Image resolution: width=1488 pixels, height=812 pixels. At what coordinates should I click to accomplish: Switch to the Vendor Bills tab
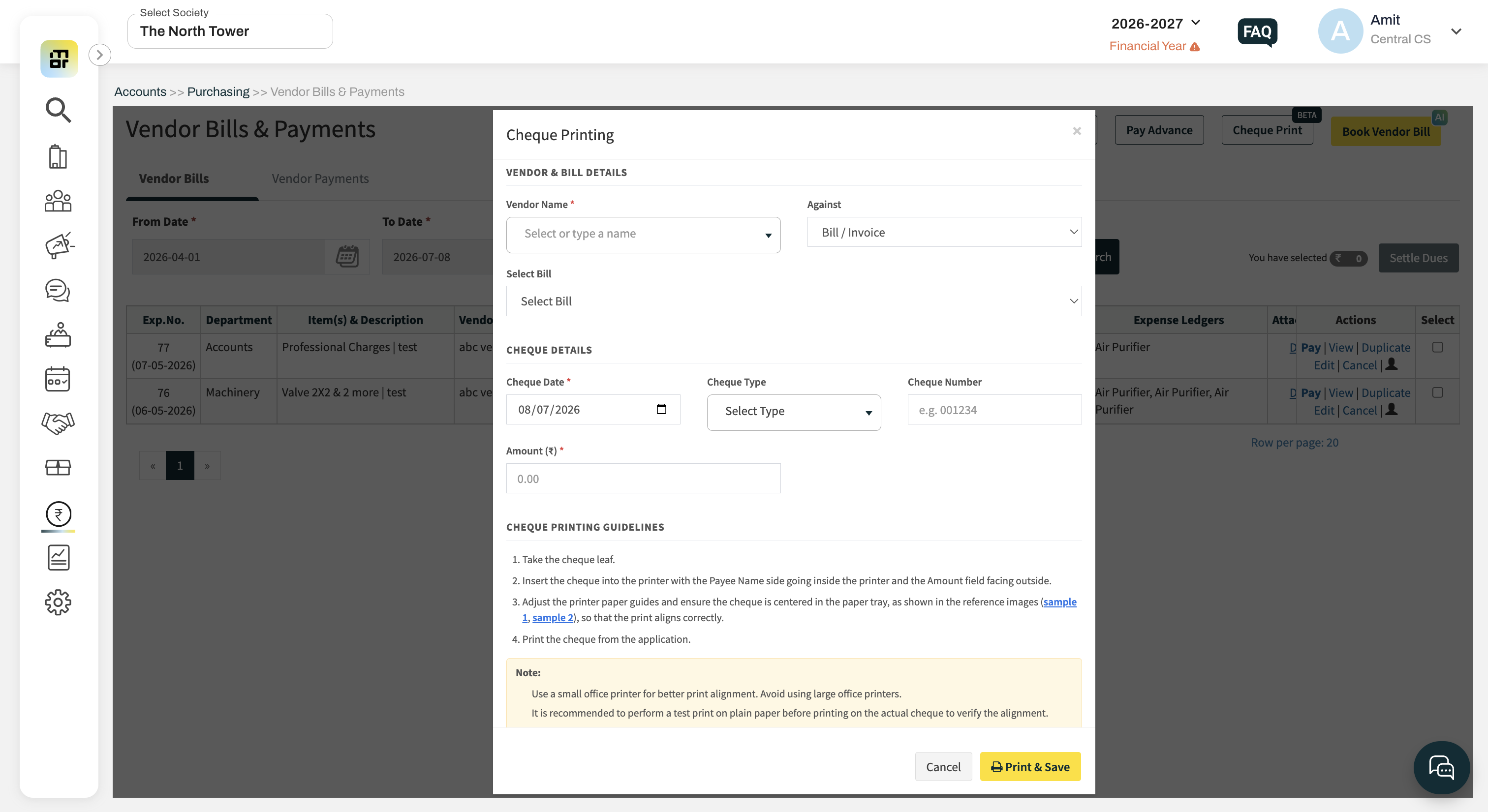pos(174,179)
